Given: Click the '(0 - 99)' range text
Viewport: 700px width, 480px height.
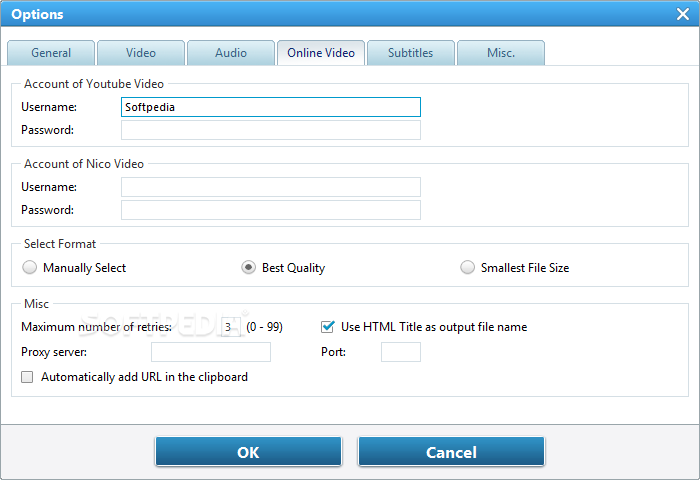Looking at the screenshot, I should click(264, 327).
